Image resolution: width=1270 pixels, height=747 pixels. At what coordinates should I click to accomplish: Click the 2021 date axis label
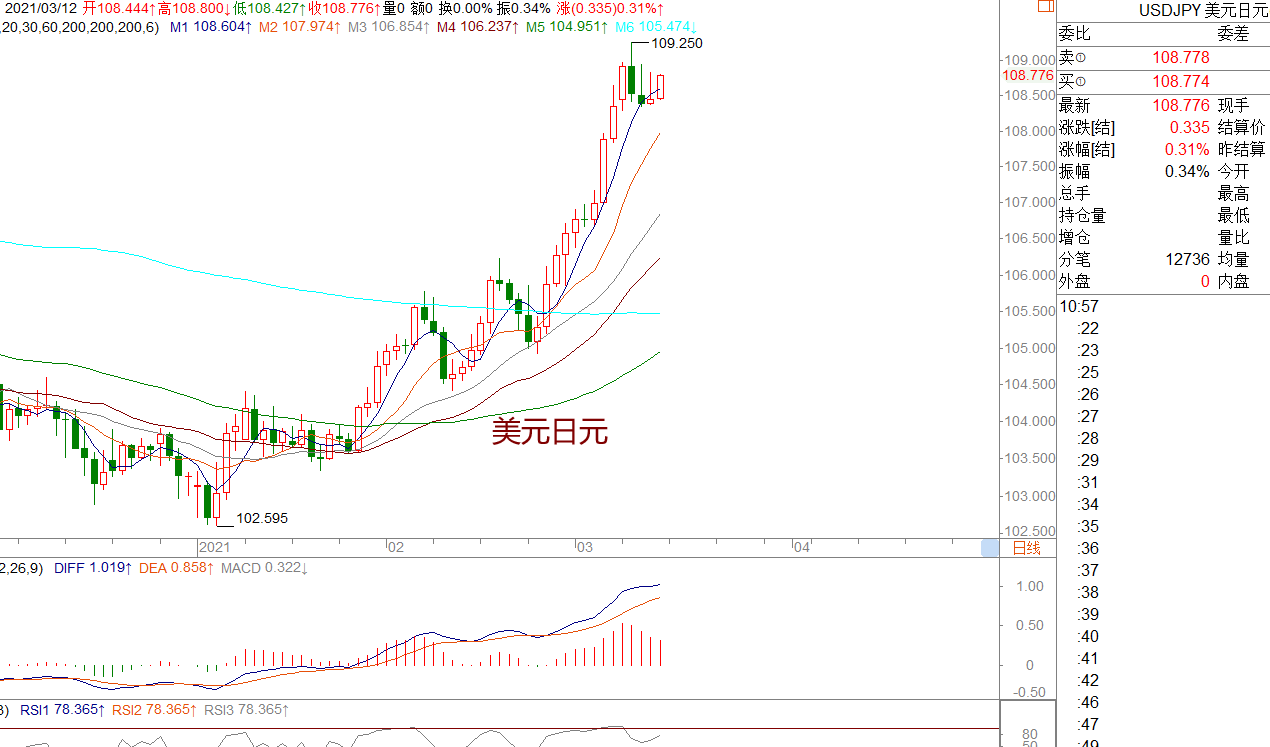coord(215,547)
